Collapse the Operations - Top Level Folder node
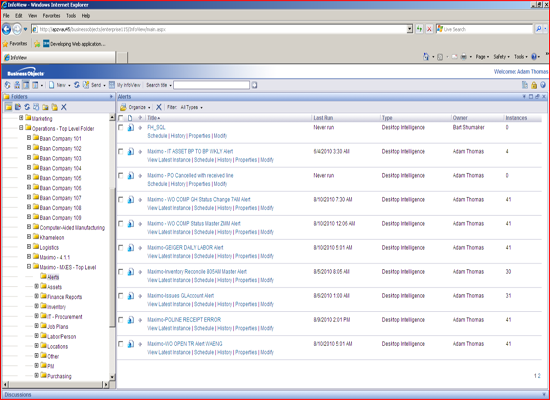The image size is (550, 400). tap(21, 128)
